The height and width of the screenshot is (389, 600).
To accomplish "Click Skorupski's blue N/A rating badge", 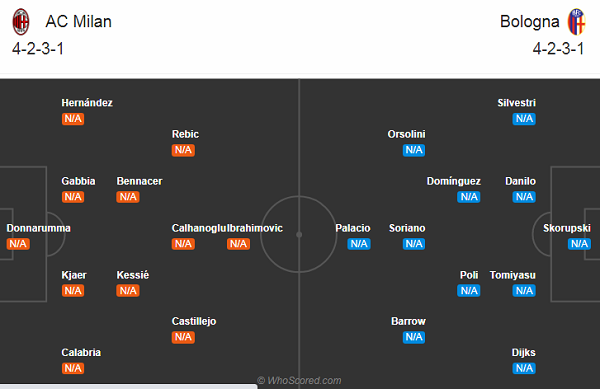I will click(x=579, y=244).
